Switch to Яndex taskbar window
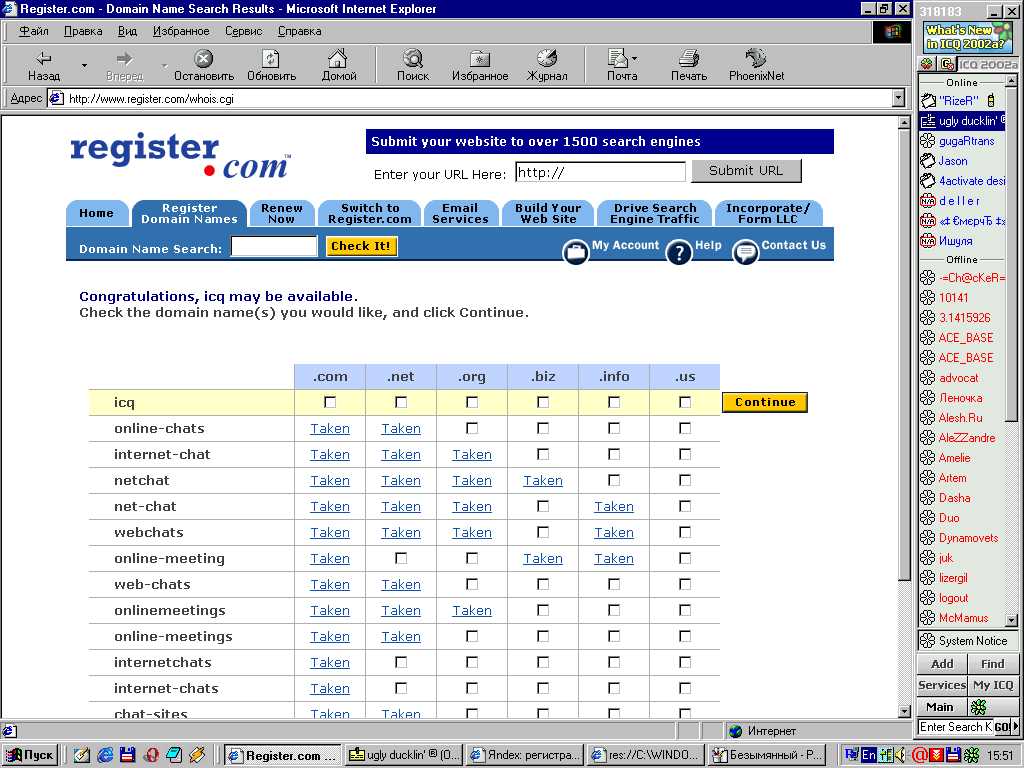The image size is (1024, 768). tap(525, 755)
